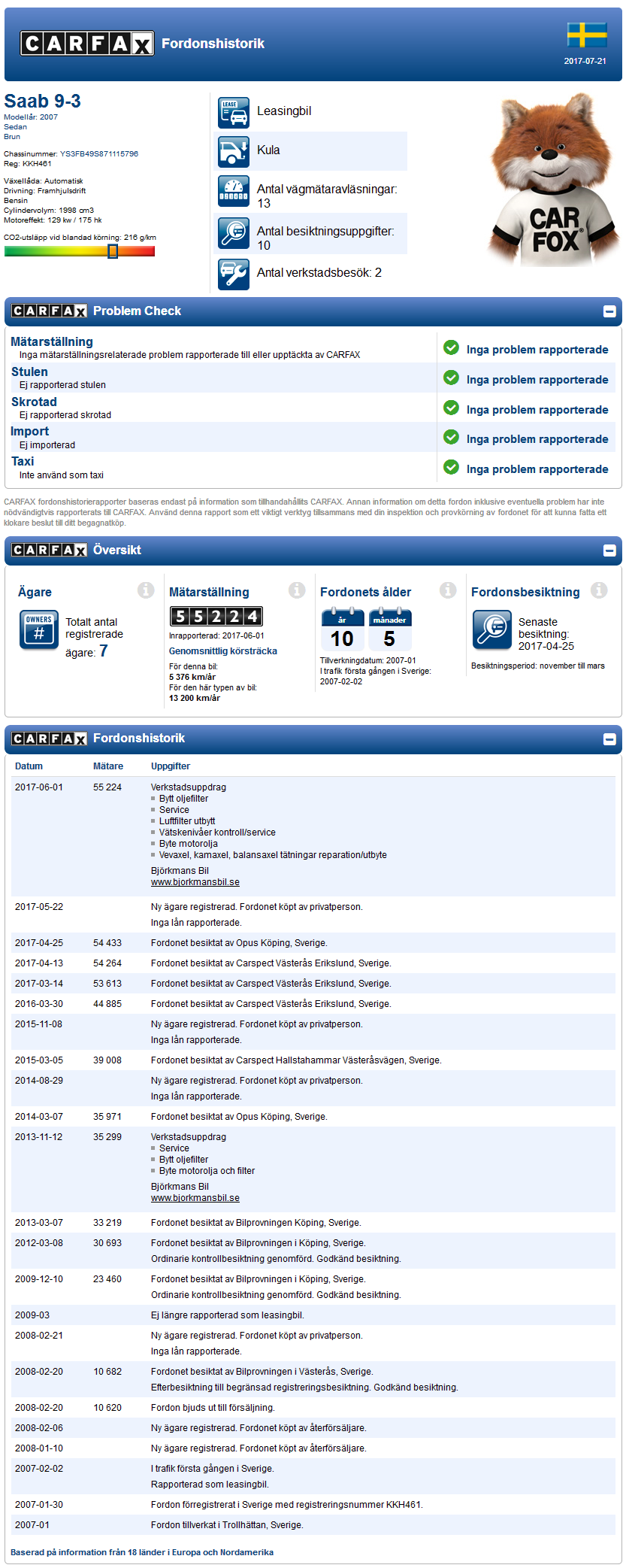Click the green check beside Taxi

click(x=451, y=467)
